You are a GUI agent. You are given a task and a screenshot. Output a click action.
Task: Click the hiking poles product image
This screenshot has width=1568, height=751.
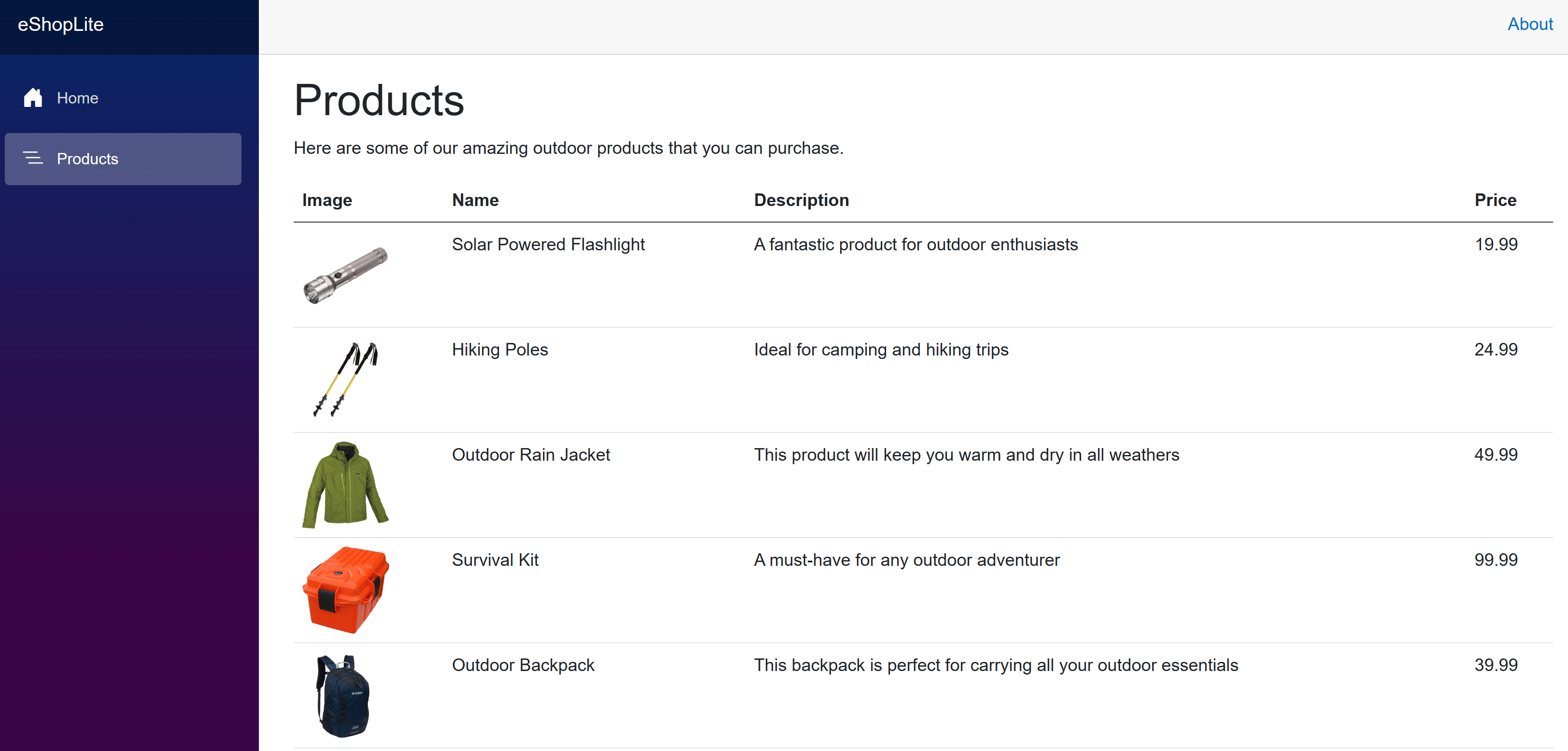click(x=345, y=379)
